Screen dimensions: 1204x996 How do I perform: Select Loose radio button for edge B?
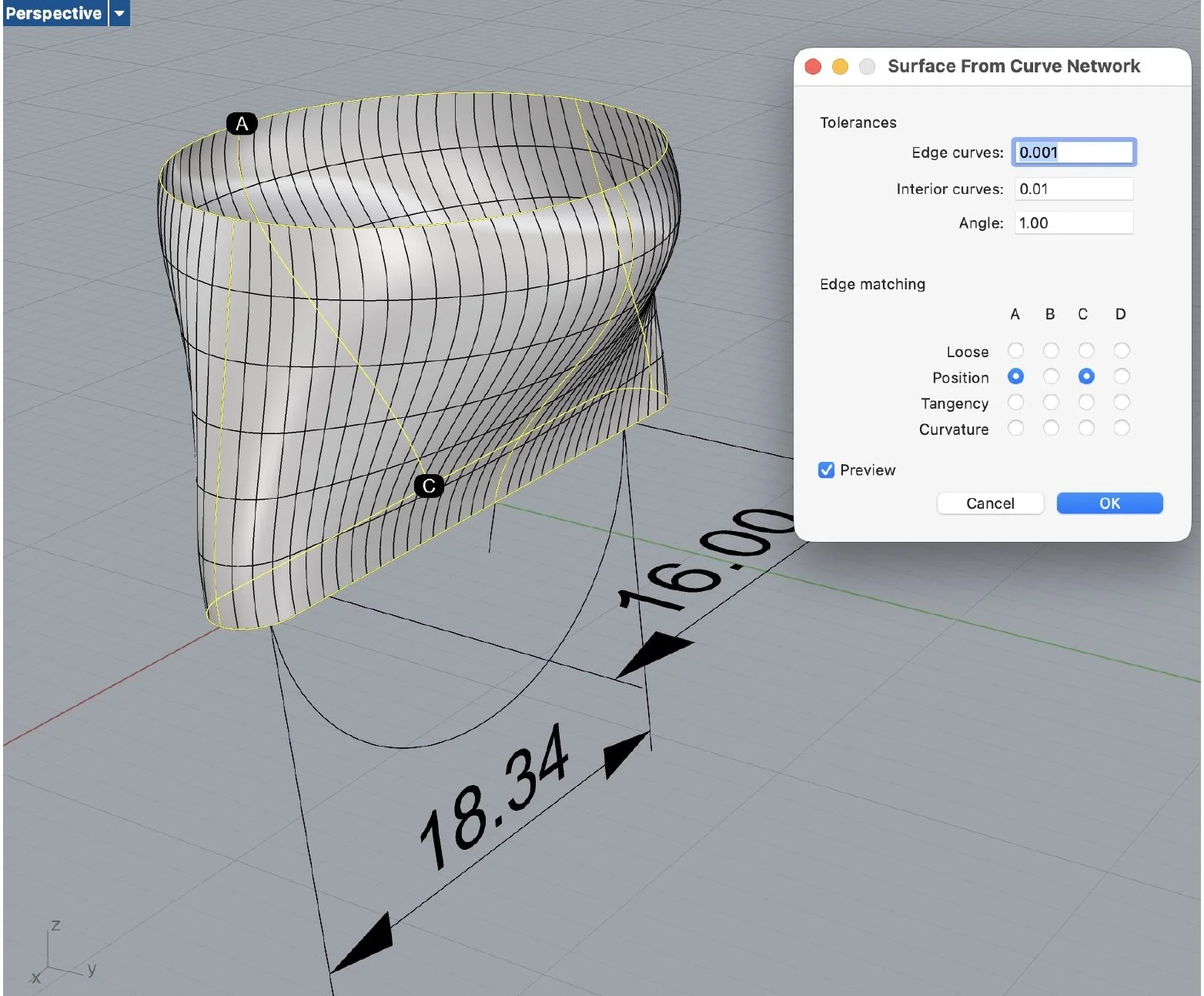pyautogui.click(x=1051, y=351)
